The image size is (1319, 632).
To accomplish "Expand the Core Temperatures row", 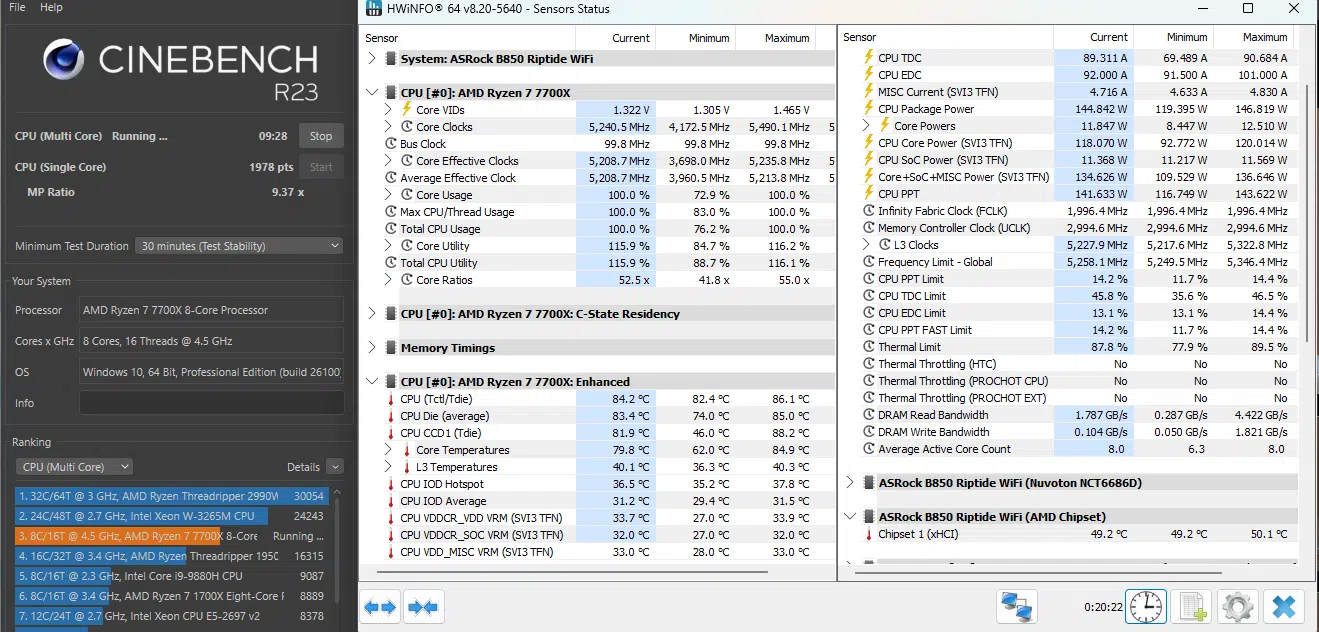I will 388,450.
